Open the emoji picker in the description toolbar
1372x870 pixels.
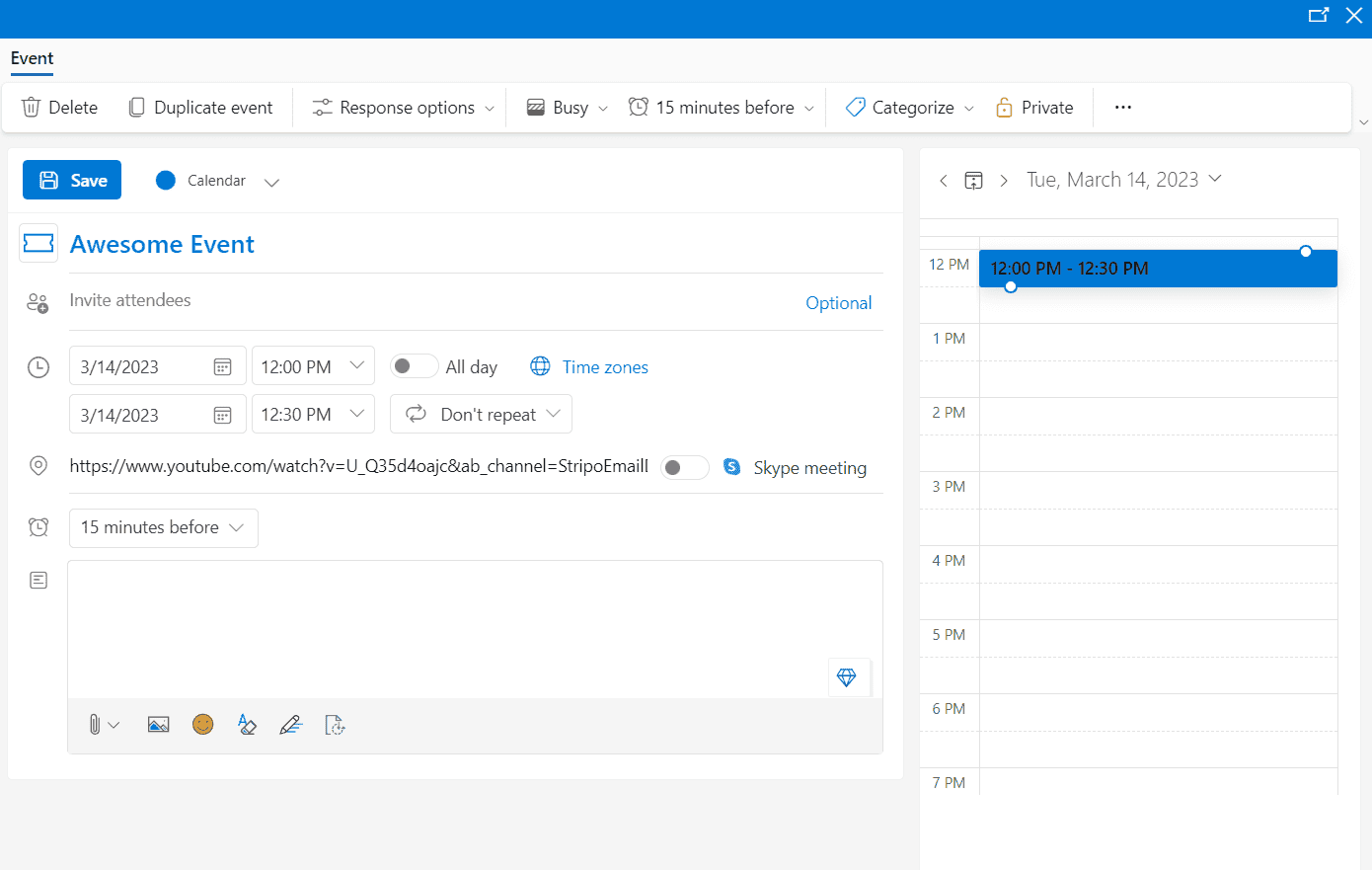coord(202,724)
